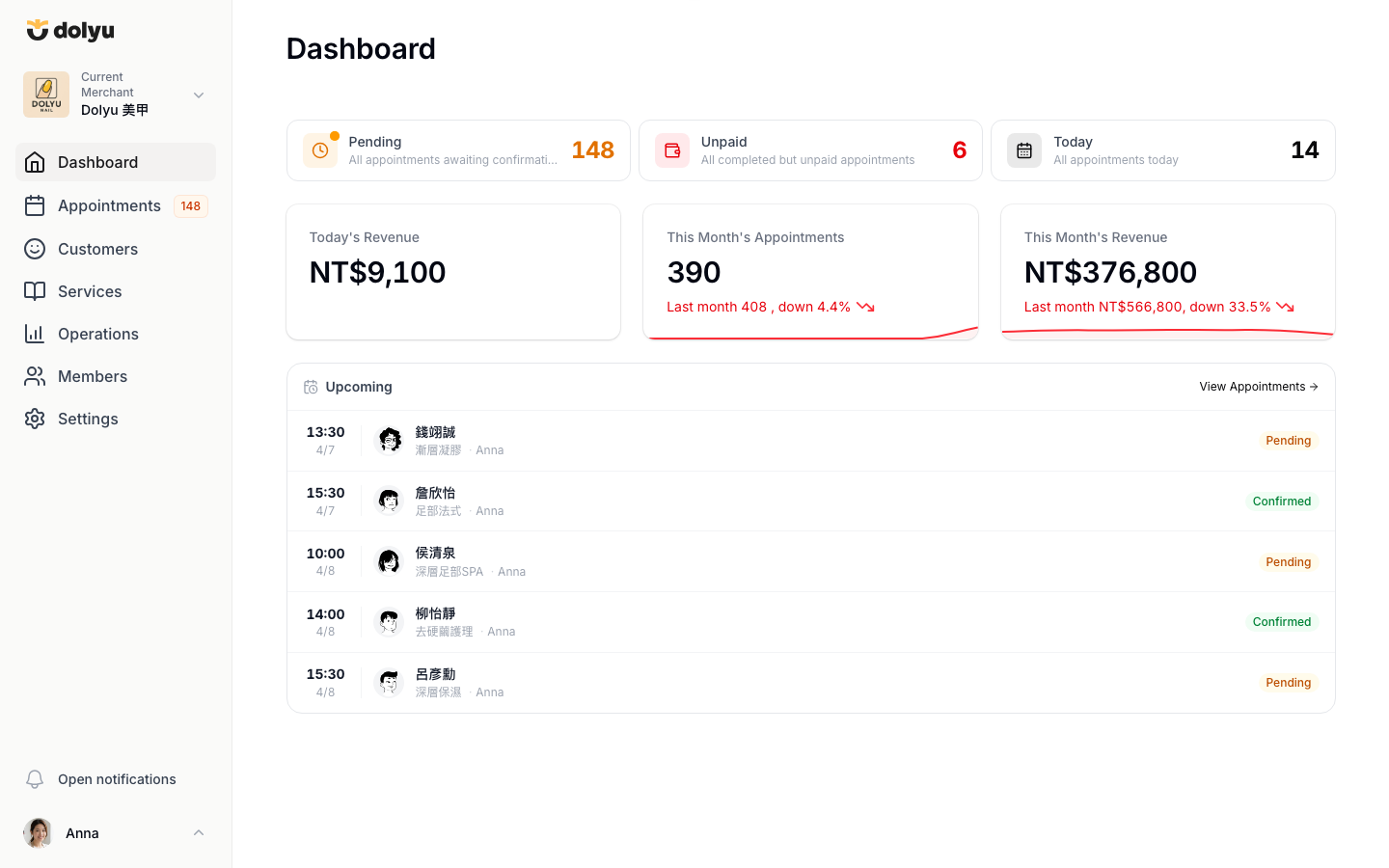The height and width of the screenshot is (868, 1389).
Task: Click the orange clock icon on Pending card
Action: point(320,150)
